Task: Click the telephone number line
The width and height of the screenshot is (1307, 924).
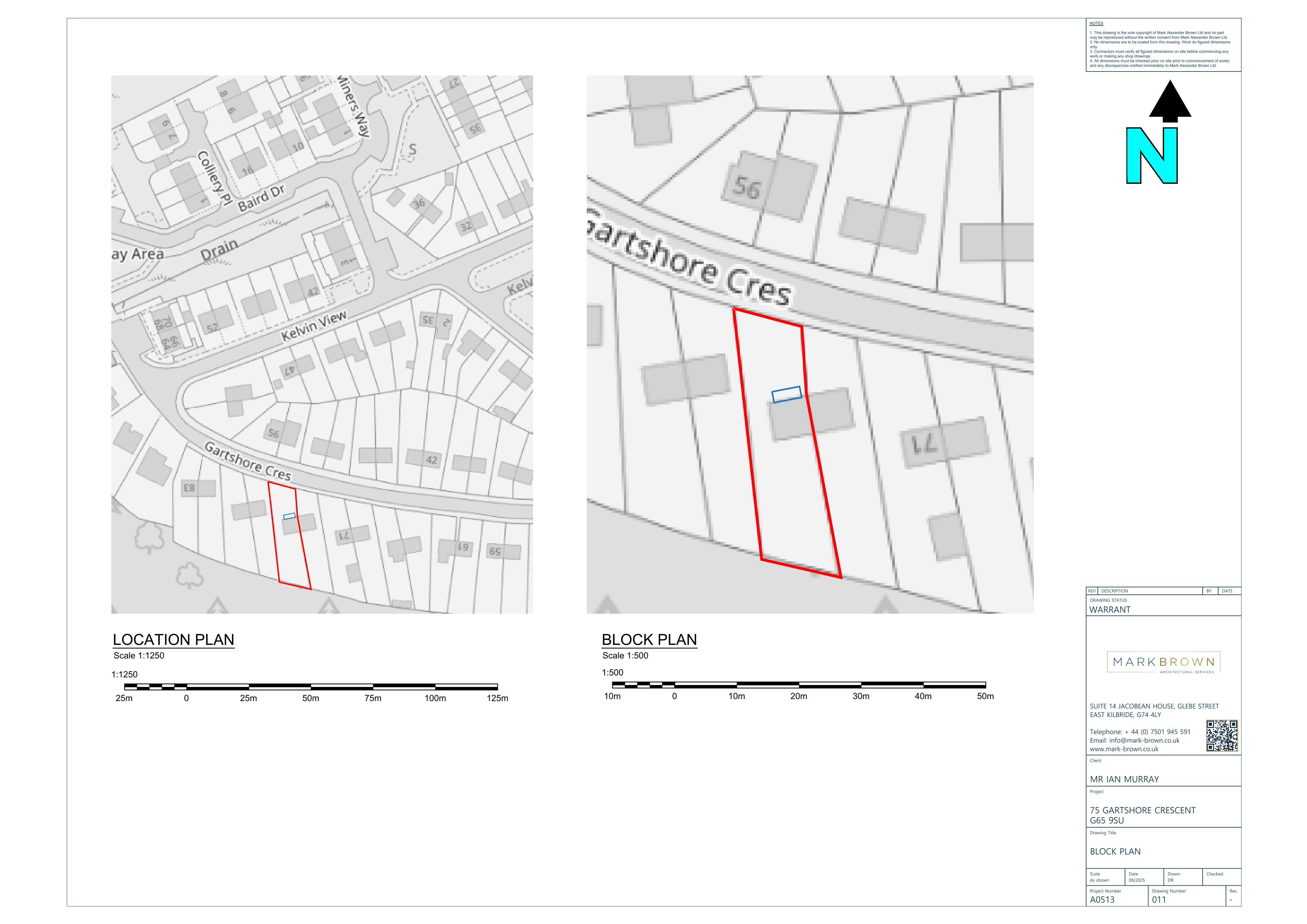Action: point(1140,732)
